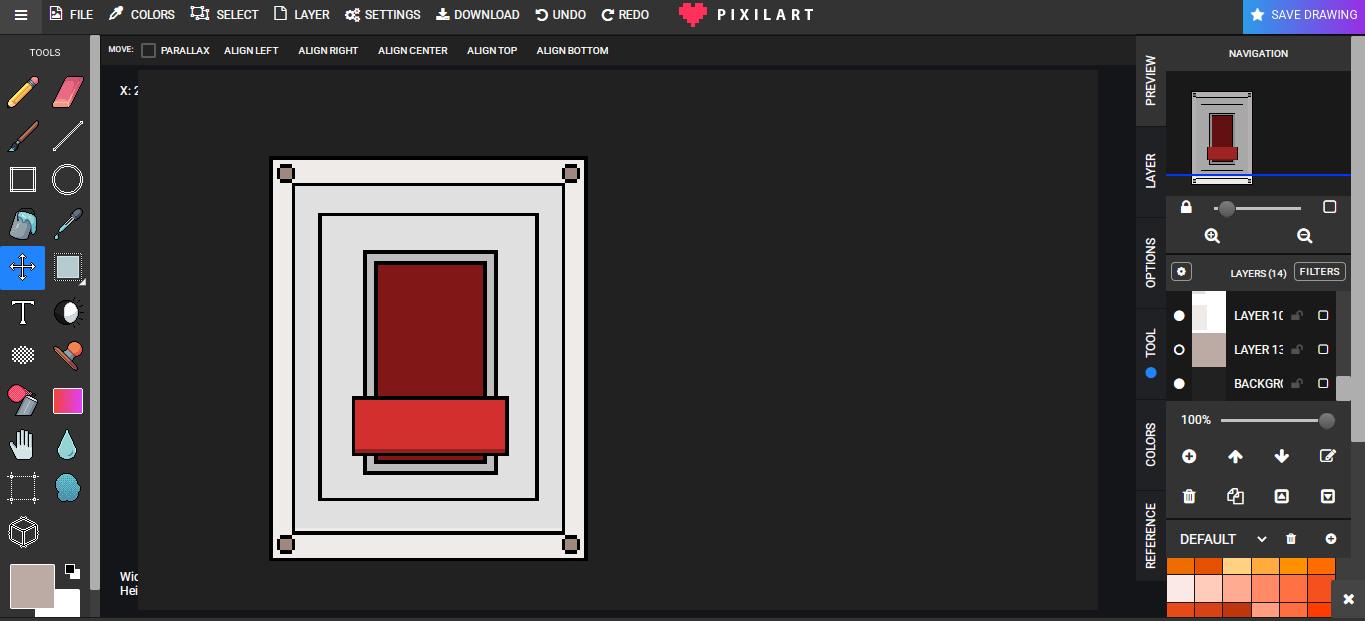This screenshot has height=621, width=1365.
Task: Open the File menu
Action: click(71, 15)
